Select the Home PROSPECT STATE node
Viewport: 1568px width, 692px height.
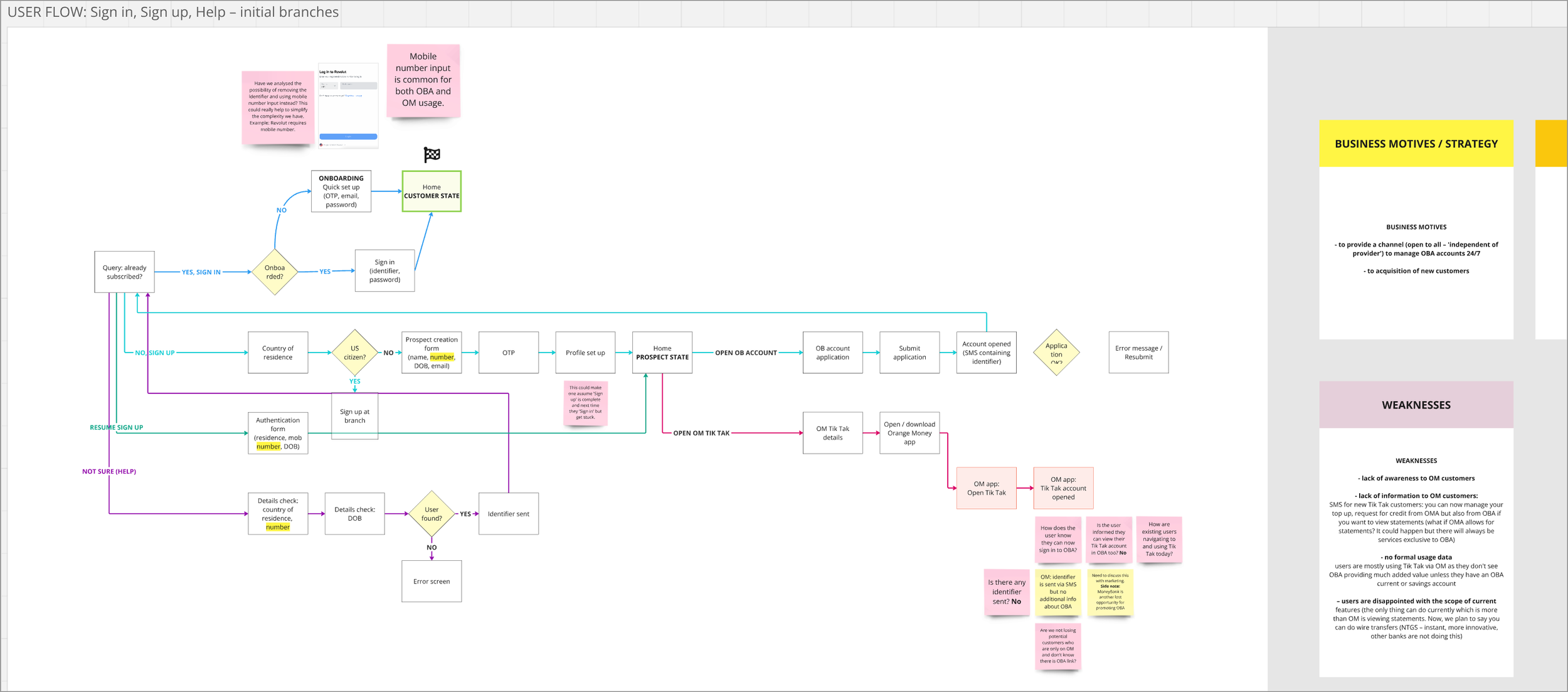tap(662, 353)
